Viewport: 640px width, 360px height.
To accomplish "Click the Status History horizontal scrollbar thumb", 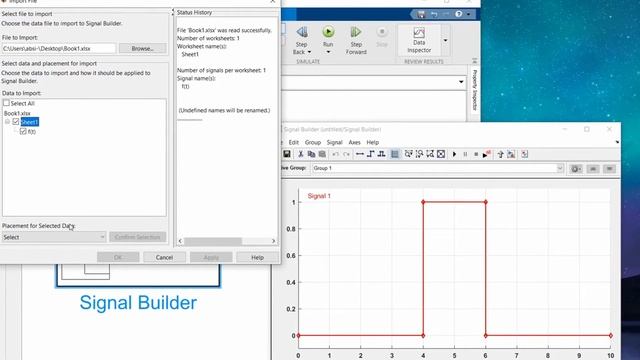I will pyautogui.click(x=213, y=241).
